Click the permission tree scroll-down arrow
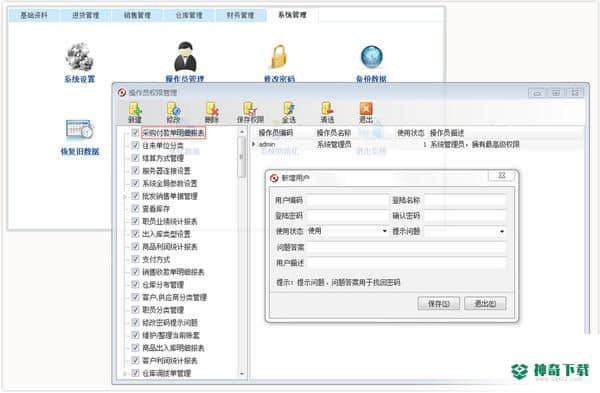600x393 pixels. (242, 374)
